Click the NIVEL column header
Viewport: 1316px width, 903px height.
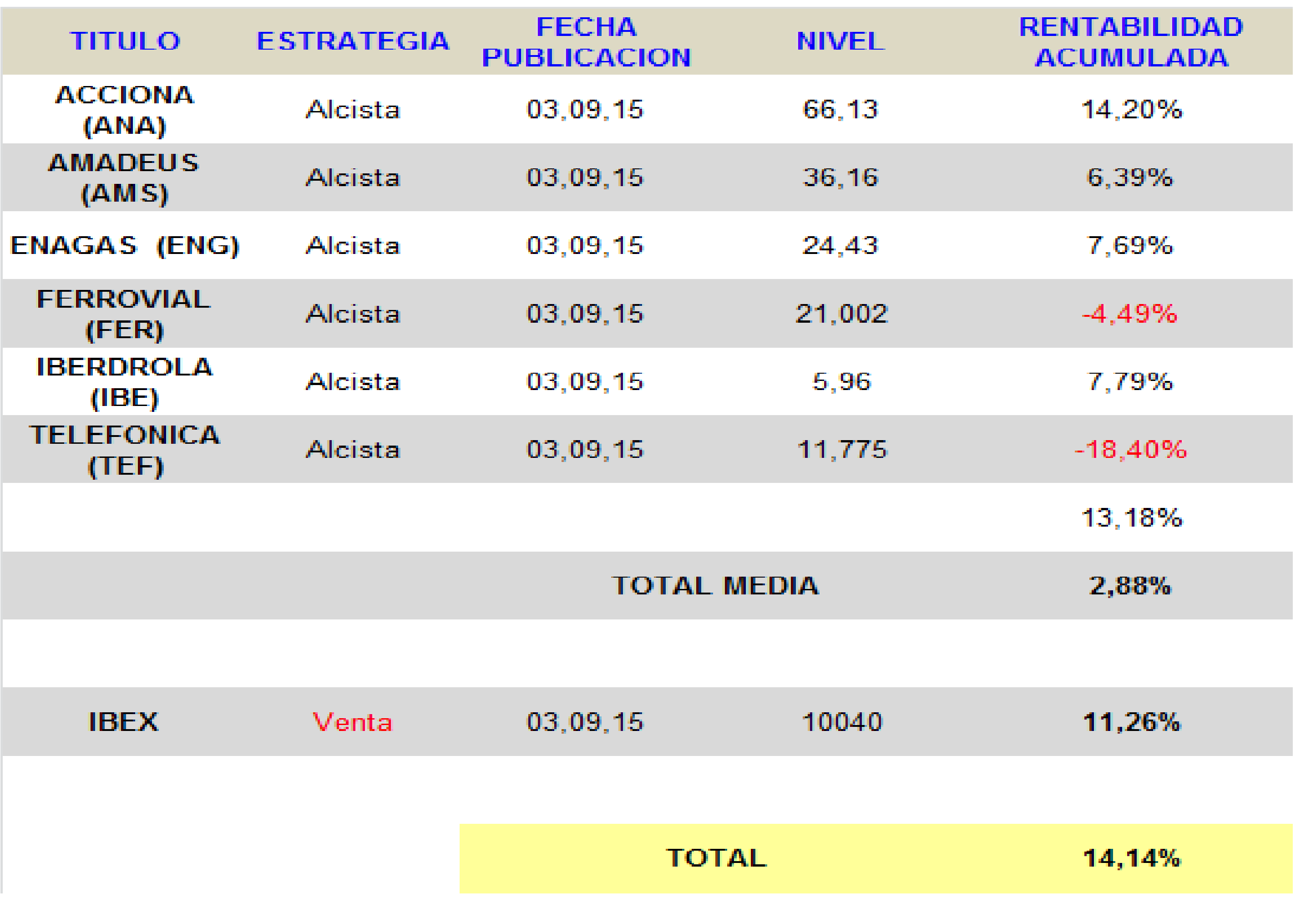(840, 41)
